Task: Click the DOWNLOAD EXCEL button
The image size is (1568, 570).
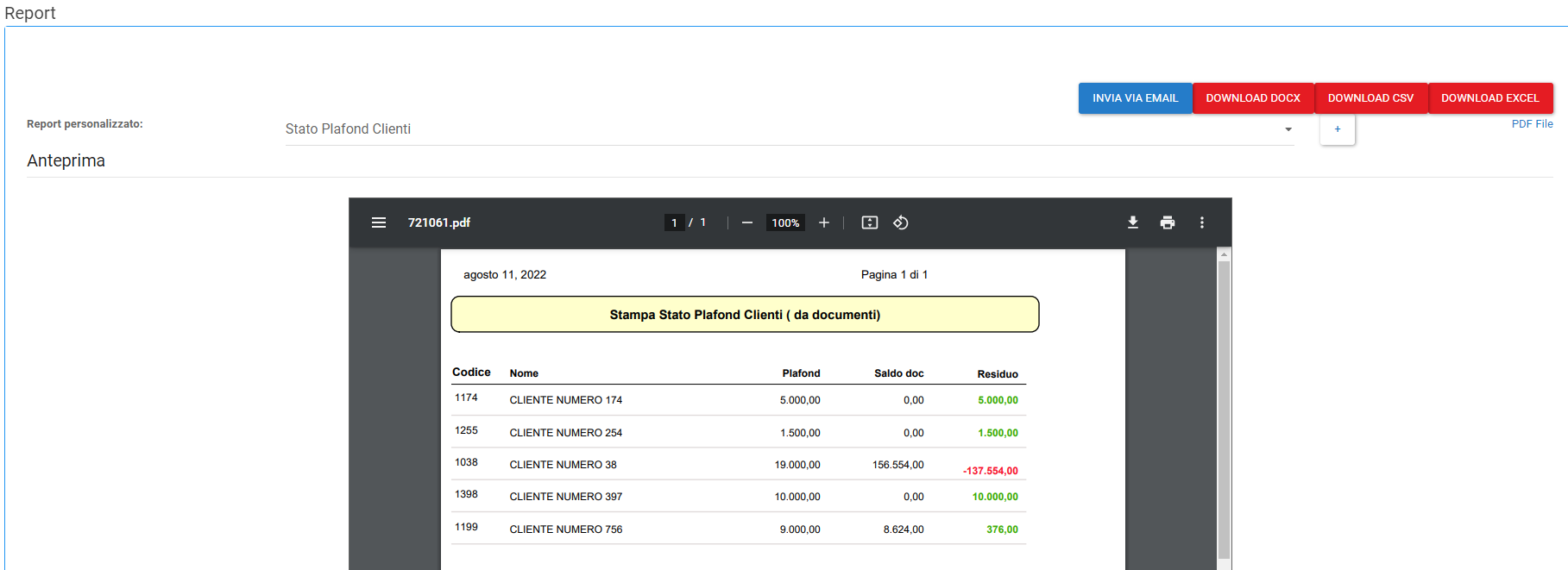Action: pyautogui.click(x=1490, y=98)
